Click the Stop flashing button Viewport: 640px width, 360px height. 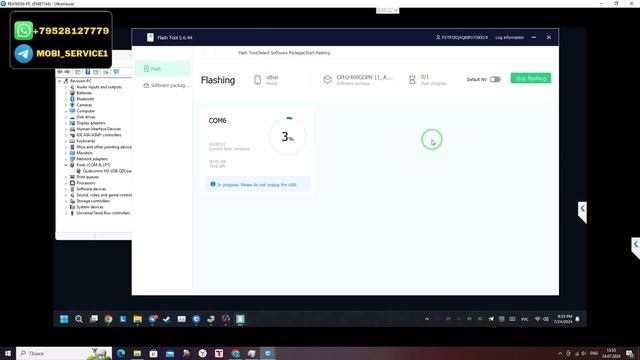531,78
